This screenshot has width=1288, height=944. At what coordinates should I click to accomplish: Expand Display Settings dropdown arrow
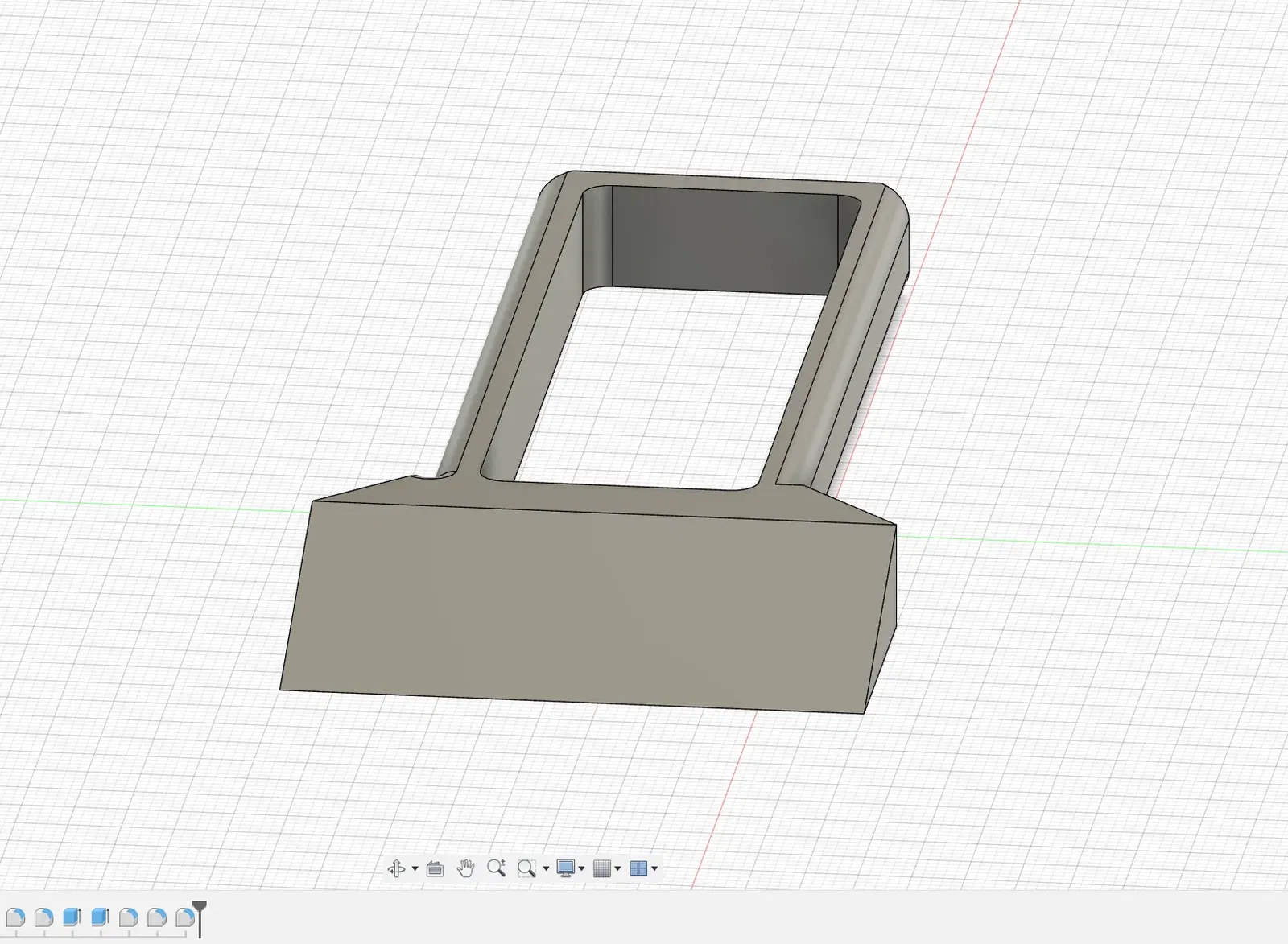[581, 869]
